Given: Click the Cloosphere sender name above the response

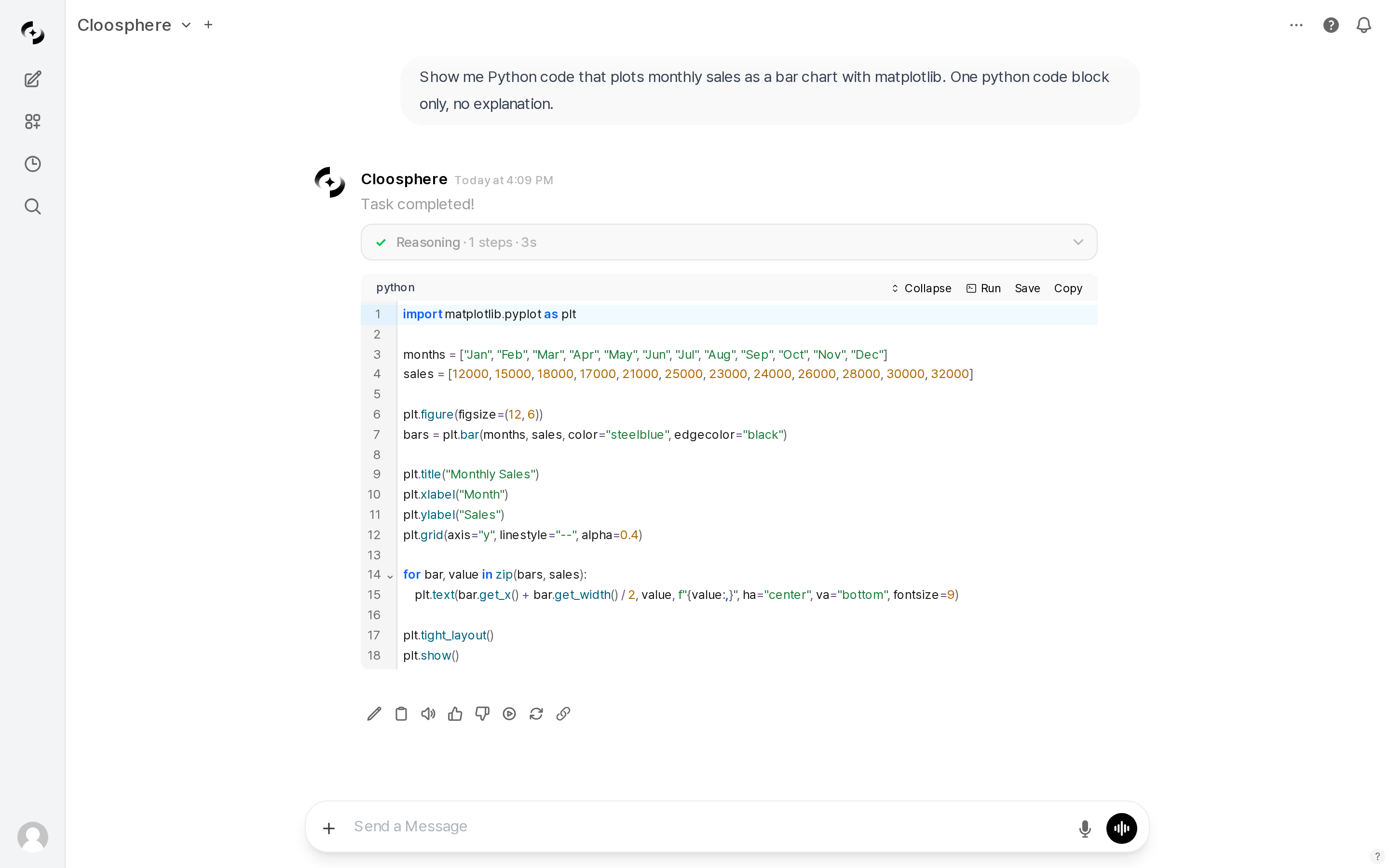Looking at the screenshot, I should [404, 179].
